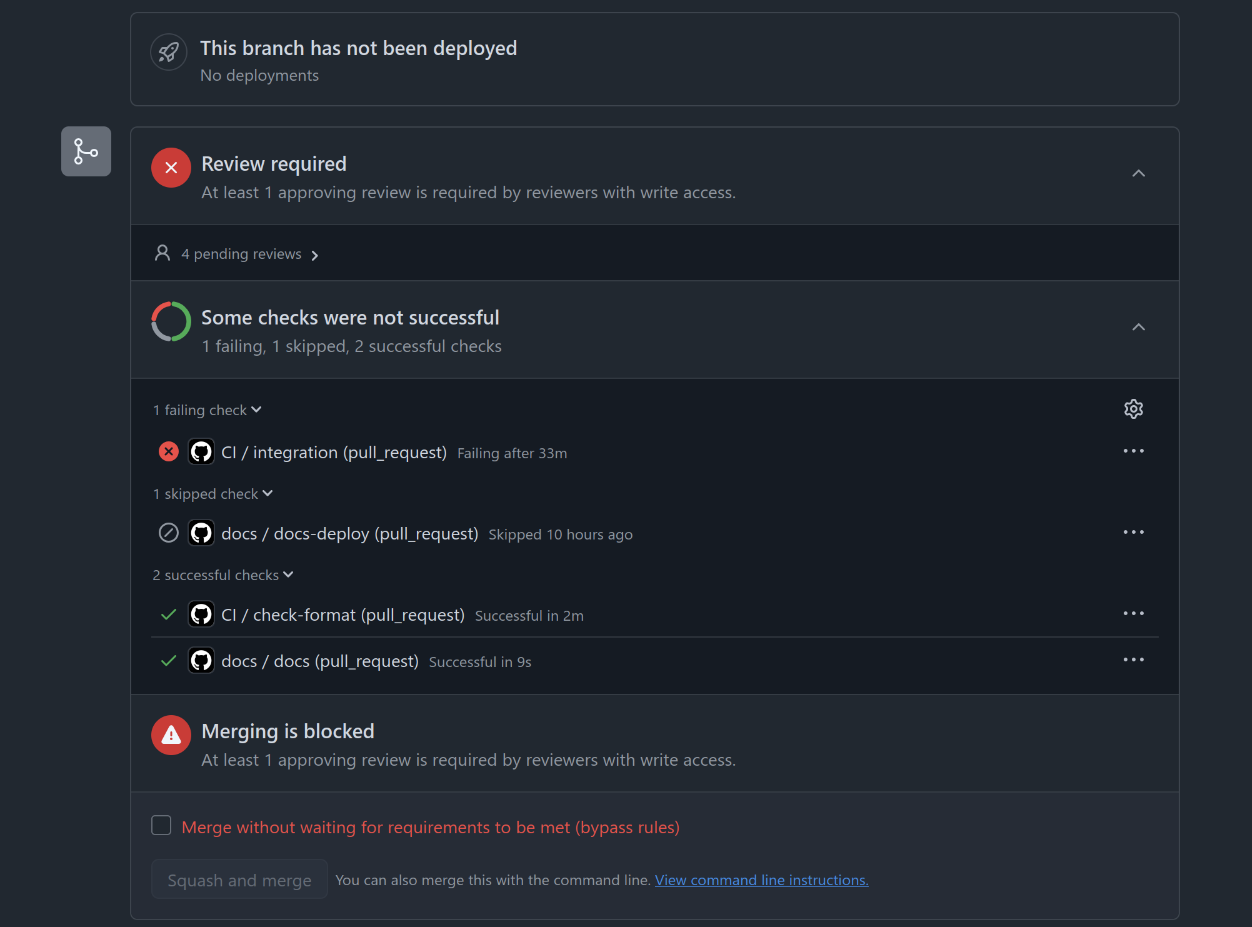Open CI / check-format (pull_request) check
The height and width of the screenshot is (927, 1252).
[343, 615]
